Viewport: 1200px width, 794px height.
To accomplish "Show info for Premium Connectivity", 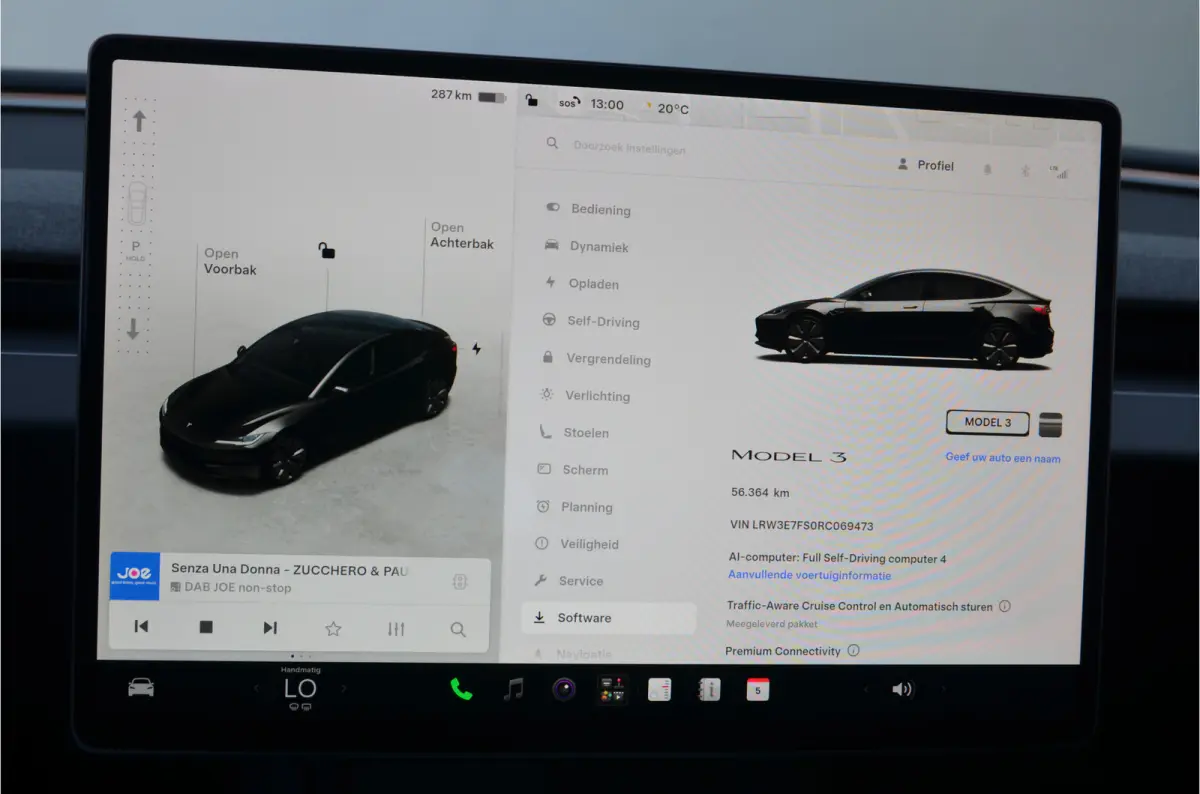I will (x=853, y=650).
